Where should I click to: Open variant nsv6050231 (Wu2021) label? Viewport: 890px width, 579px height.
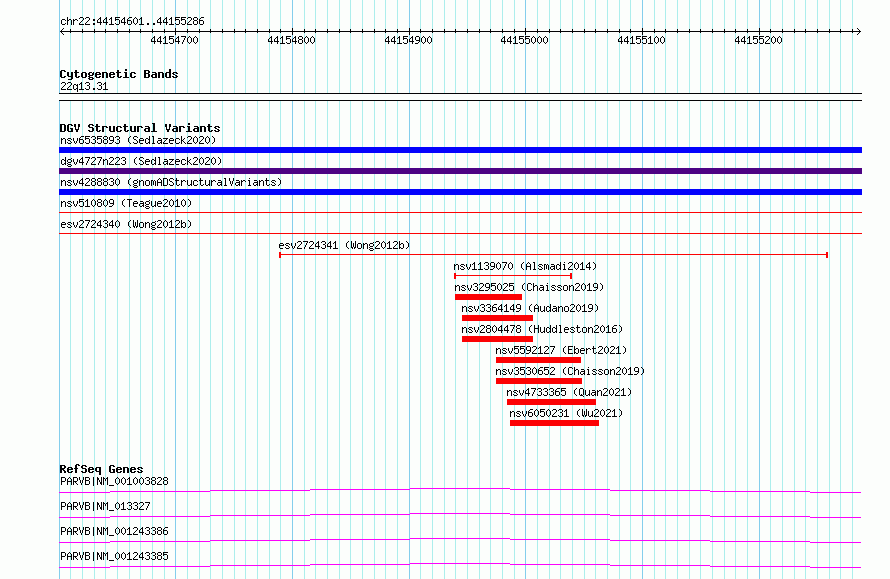coord(566,413)
